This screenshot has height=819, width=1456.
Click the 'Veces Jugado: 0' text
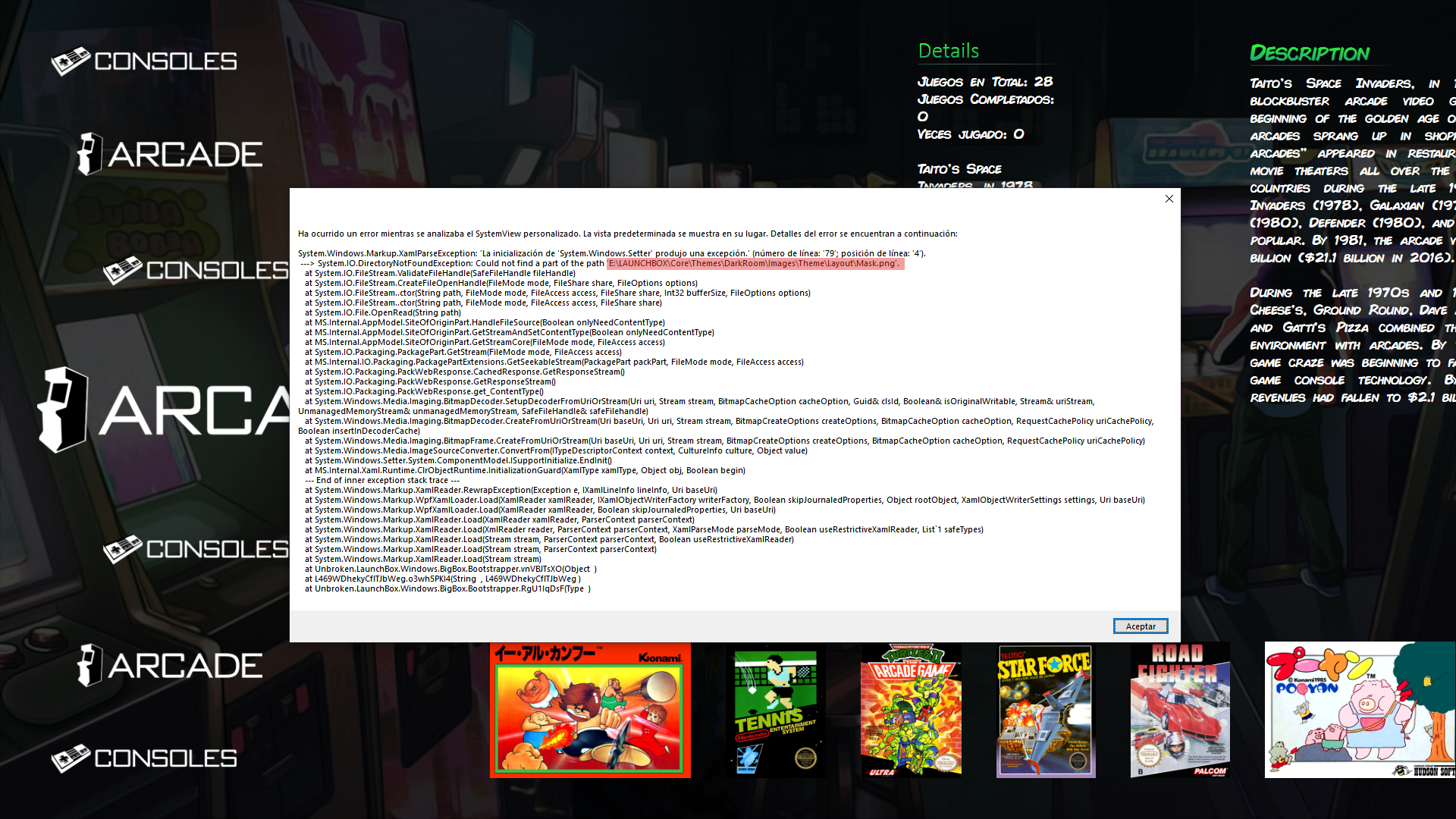[x=971, y=134]
